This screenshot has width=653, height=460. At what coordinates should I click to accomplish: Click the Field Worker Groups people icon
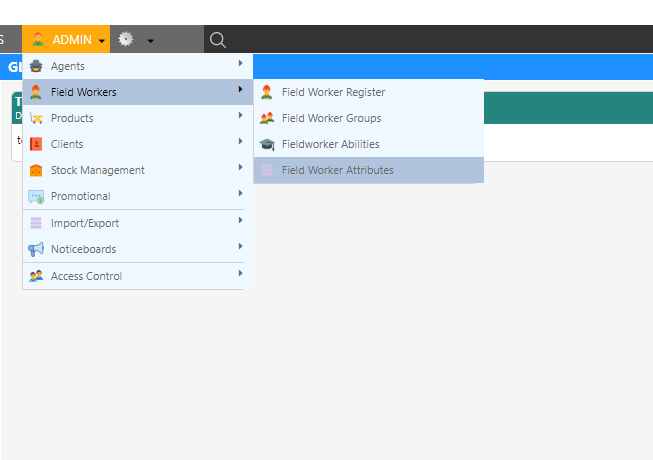(267, 118)
